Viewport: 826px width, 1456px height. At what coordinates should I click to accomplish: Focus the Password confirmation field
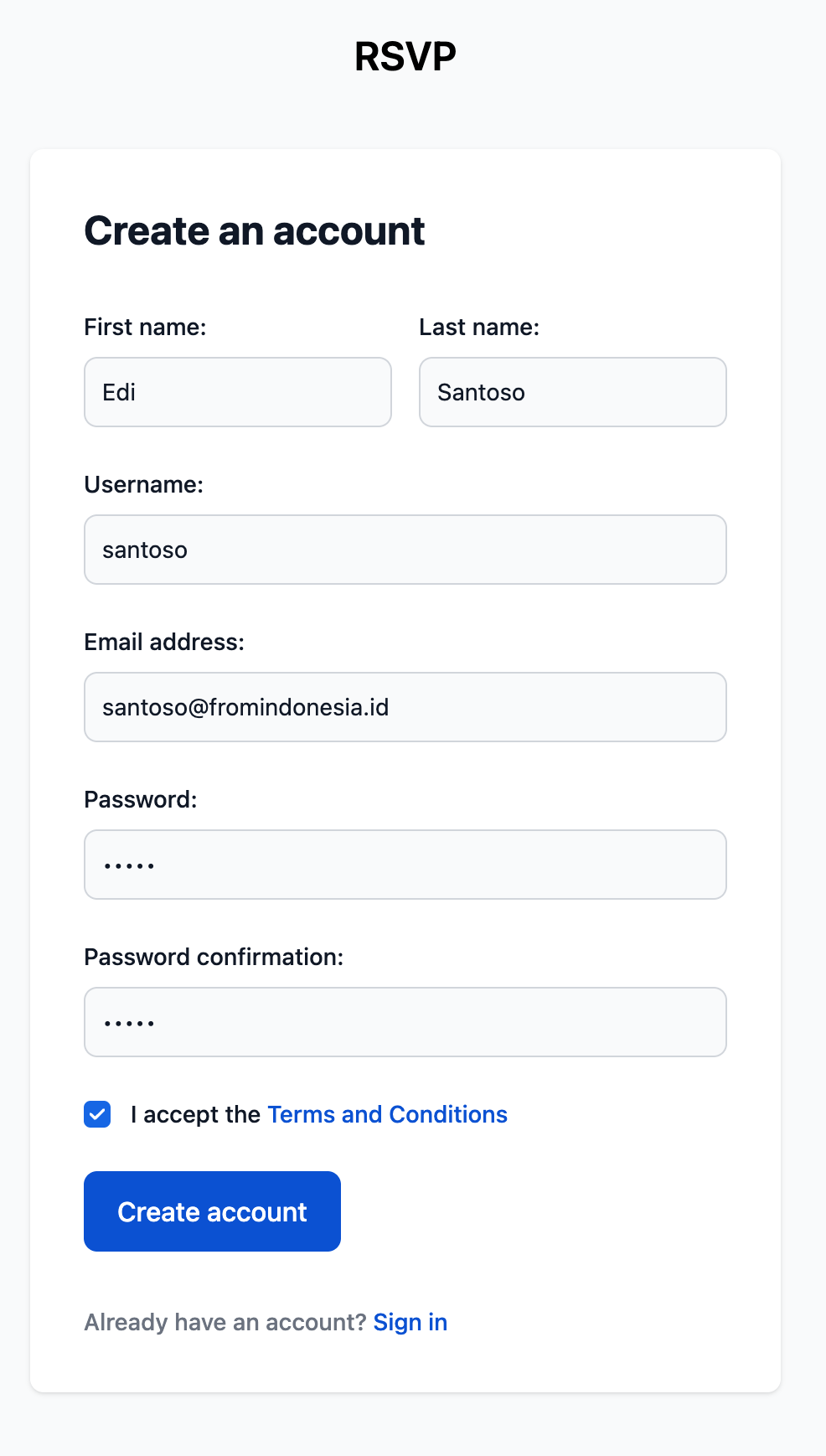click(x=405, y=1022)
